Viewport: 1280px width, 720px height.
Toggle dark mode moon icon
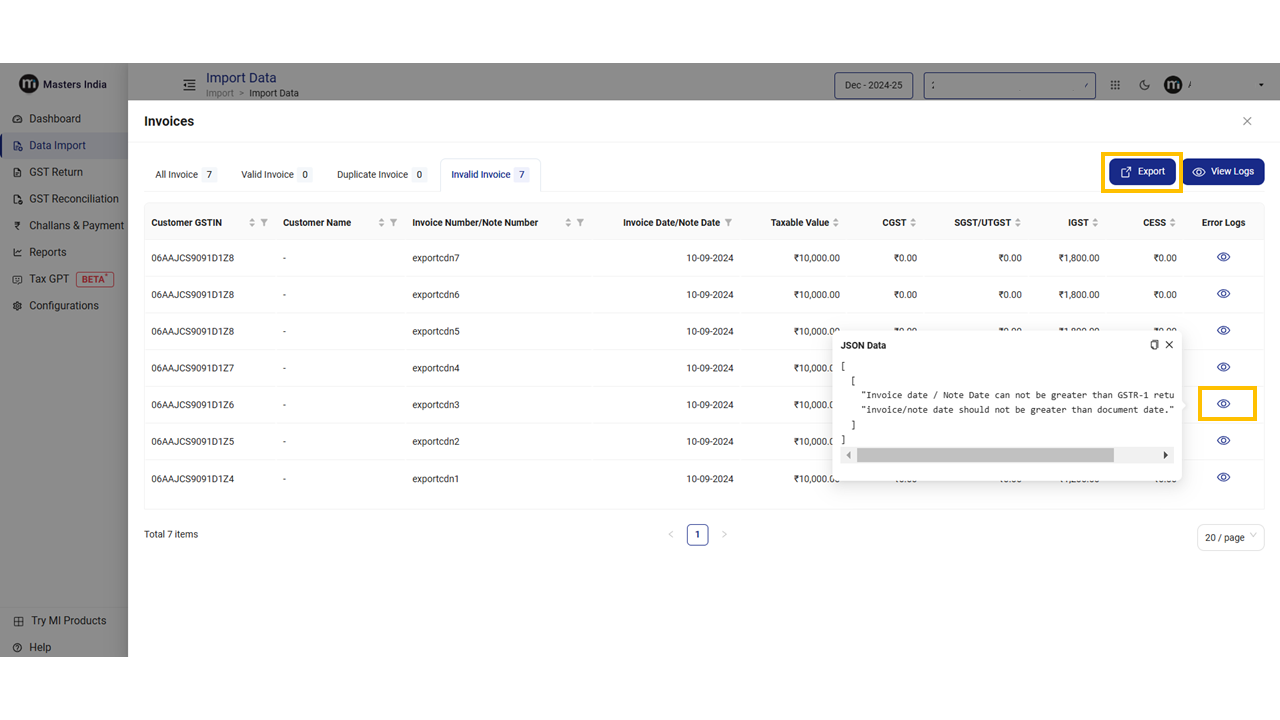[x=1145, y=86]
